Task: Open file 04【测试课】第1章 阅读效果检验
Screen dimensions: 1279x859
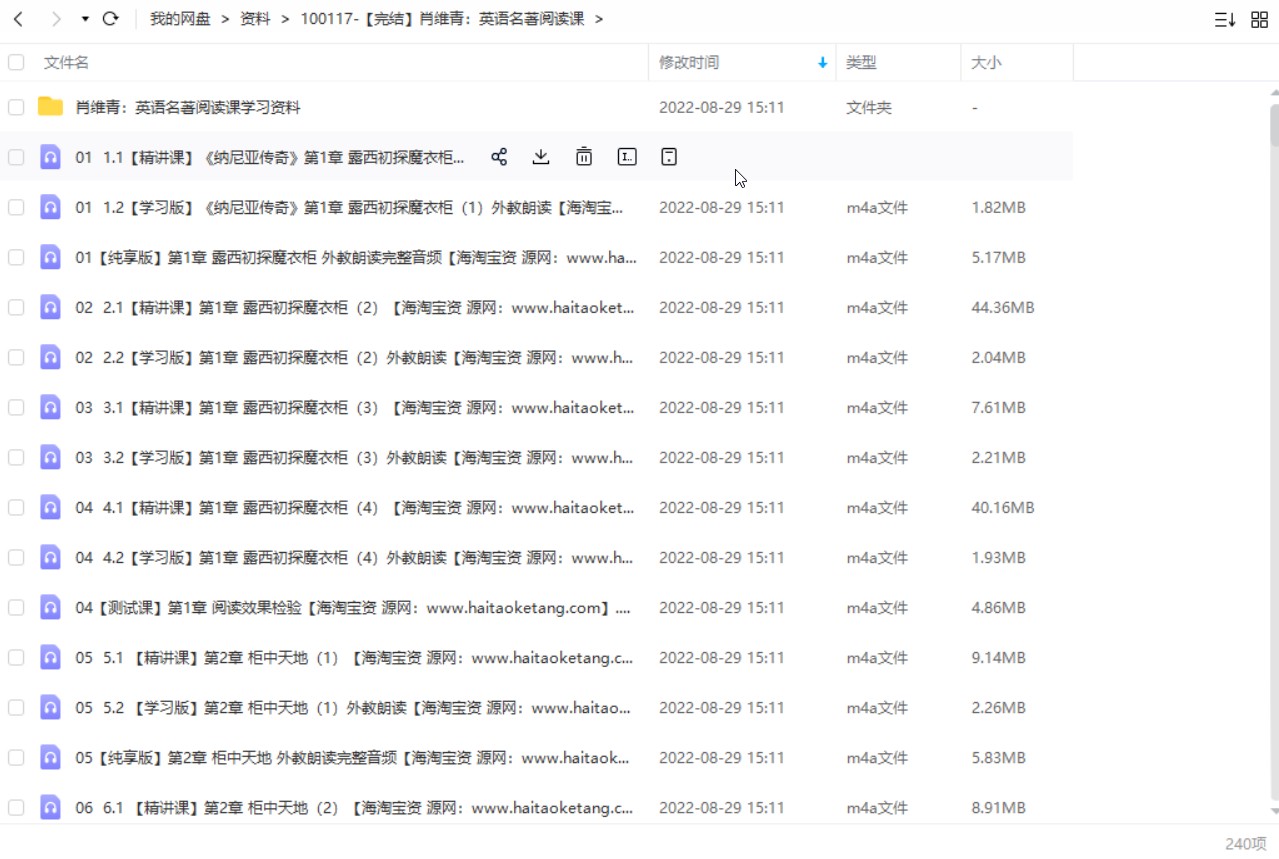Action: coord(353,607)
